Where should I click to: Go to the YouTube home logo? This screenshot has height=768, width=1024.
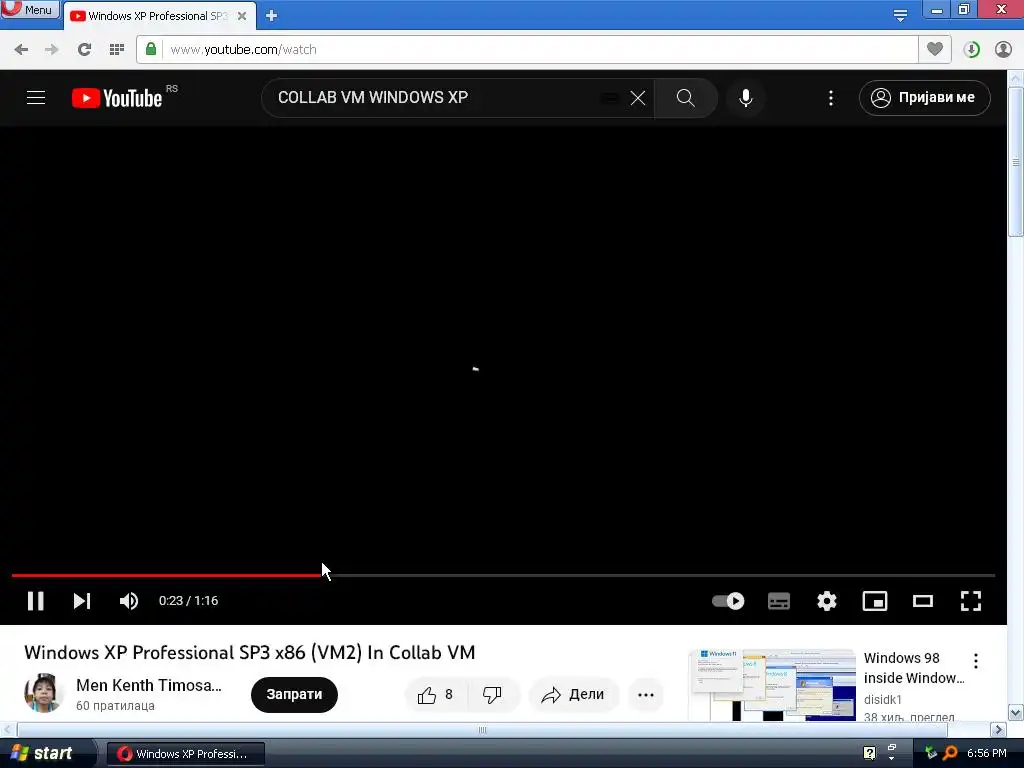(x=117, y=98)
